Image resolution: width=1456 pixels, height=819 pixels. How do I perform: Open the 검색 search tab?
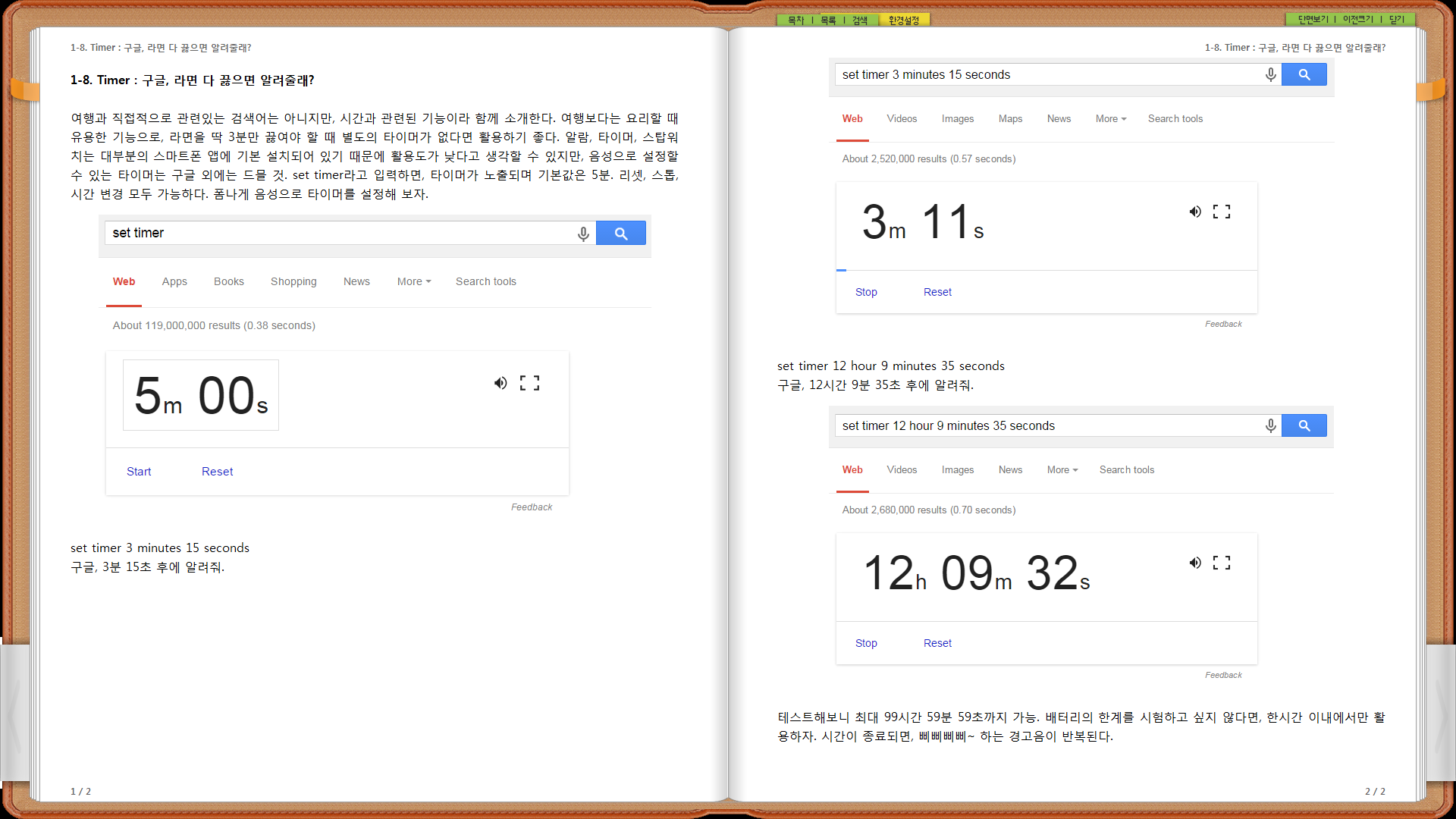859,20
